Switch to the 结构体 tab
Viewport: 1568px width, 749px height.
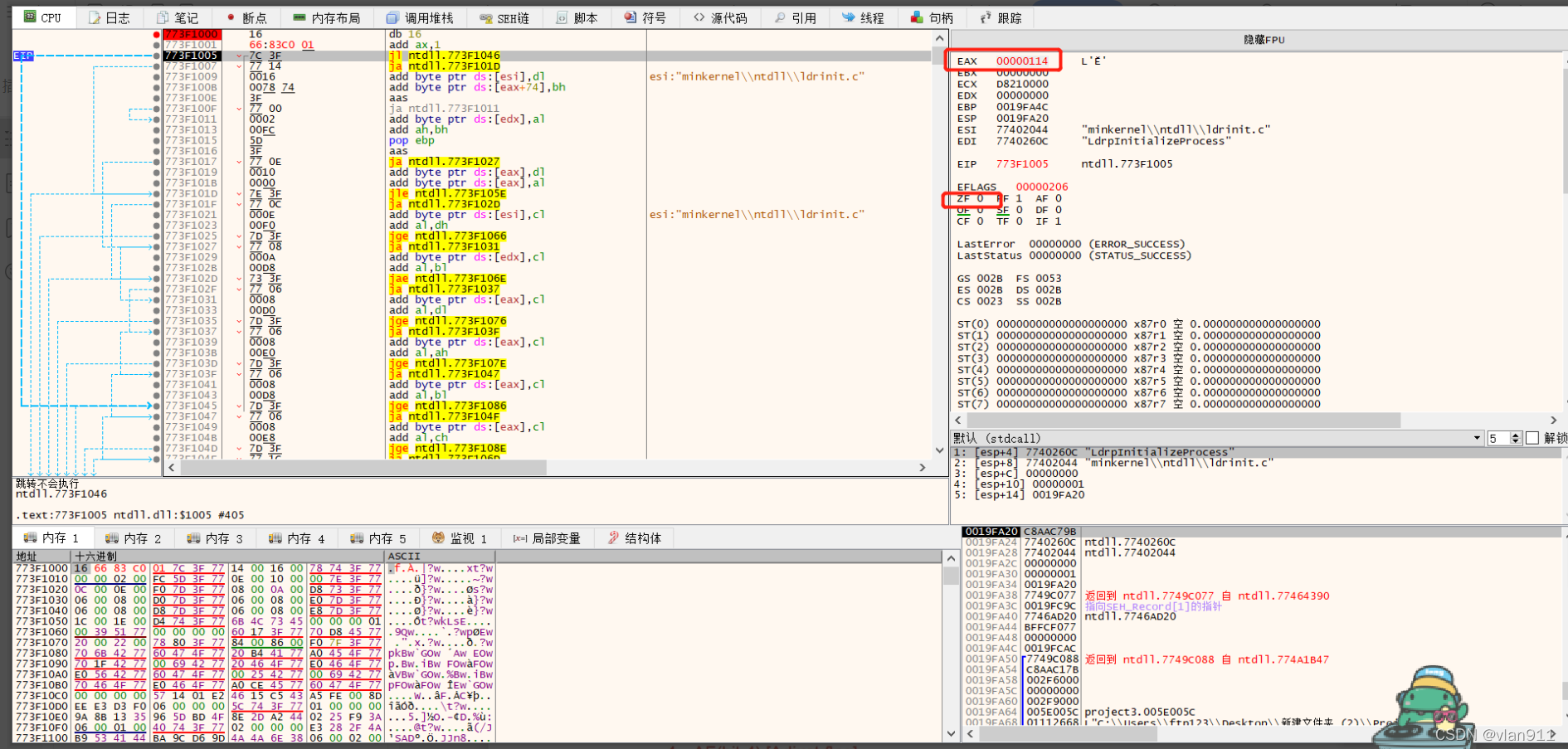635,538
